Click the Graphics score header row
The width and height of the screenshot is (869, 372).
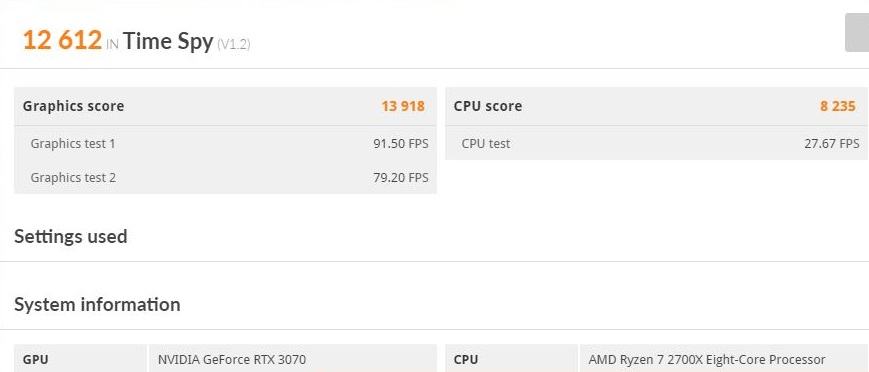(x=225, y=106)
